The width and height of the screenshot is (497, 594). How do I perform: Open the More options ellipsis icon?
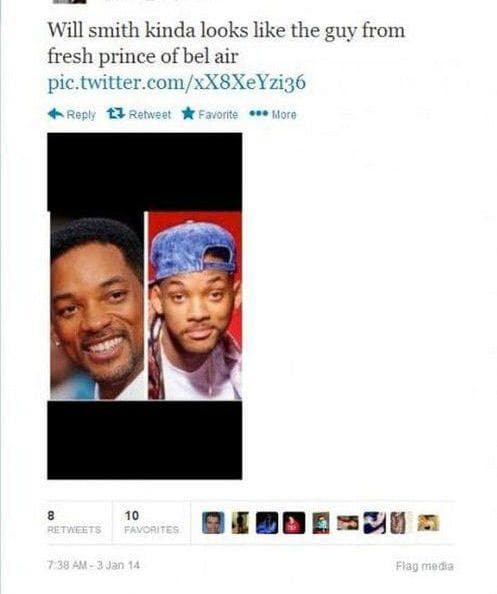click(x=259, y=113)
